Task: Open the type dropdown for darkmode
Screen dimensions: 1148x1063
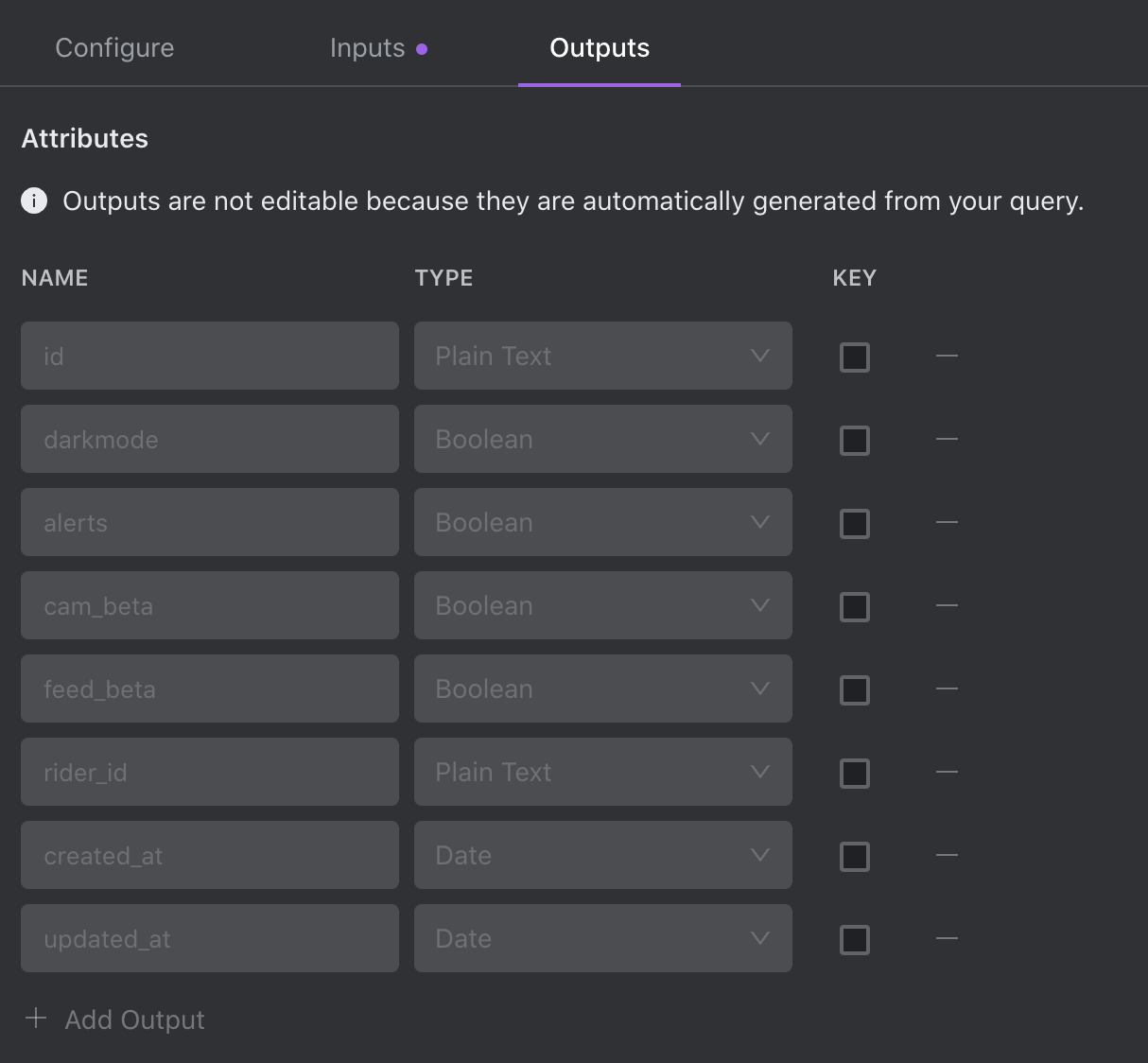Action: (x=602, y=439)
